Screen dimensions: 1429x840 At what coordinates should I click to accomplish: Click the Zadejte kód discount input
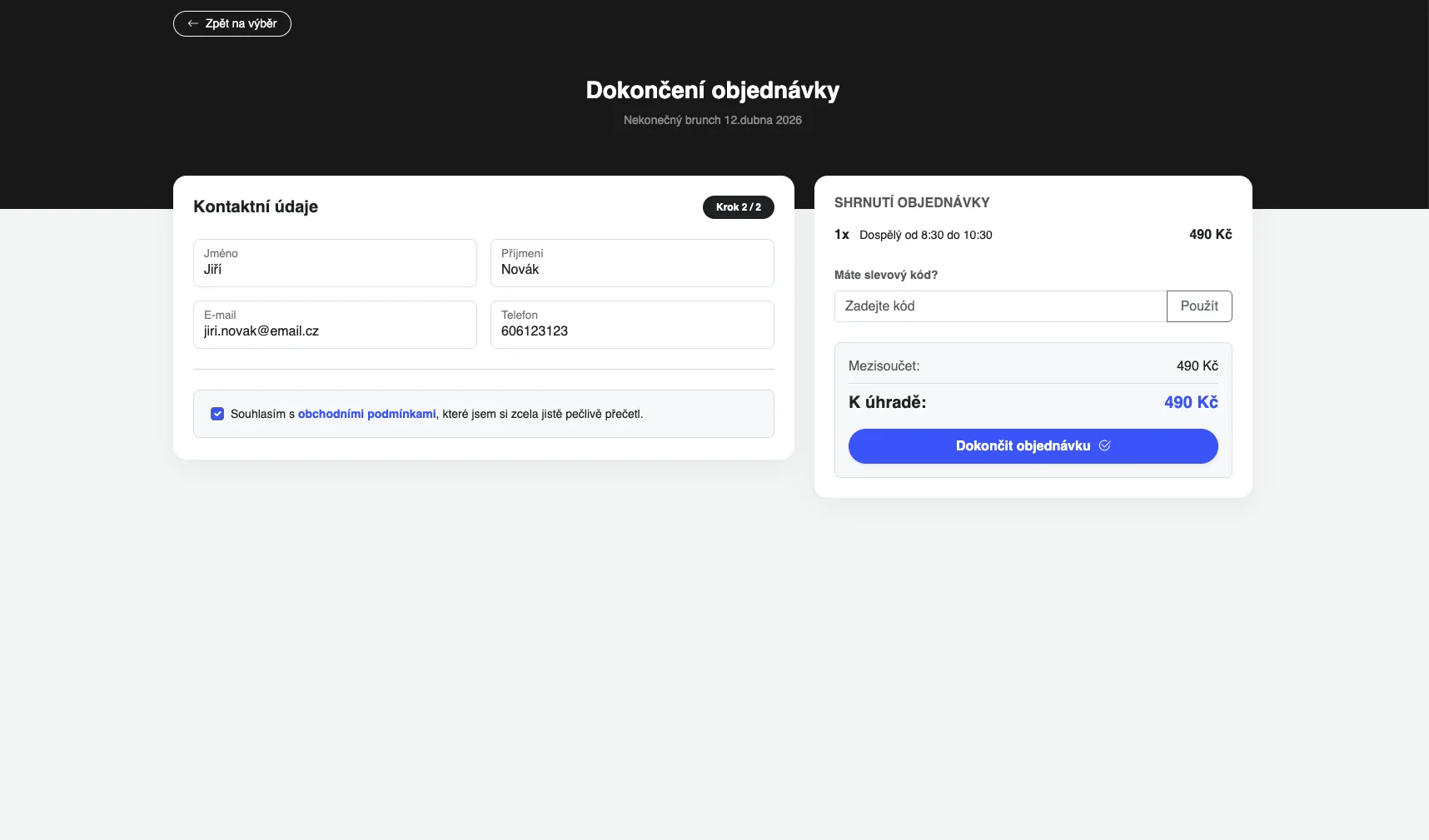[1000, 306]
